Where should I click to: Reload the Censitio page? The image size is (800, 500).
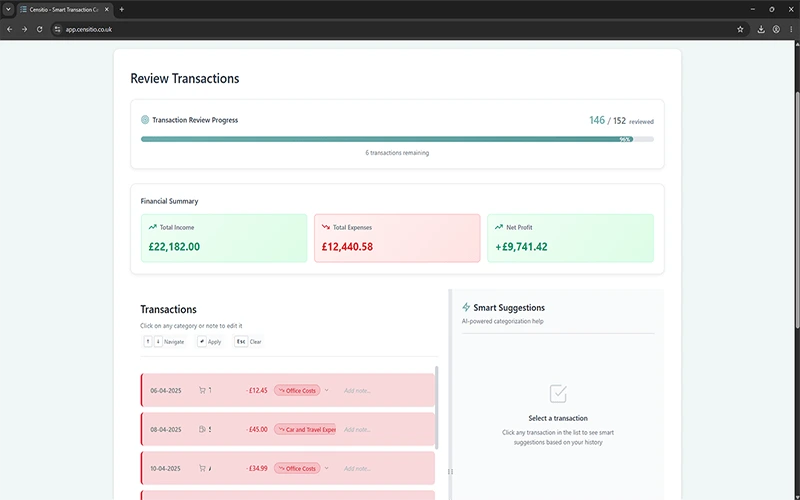coord(39,30)
